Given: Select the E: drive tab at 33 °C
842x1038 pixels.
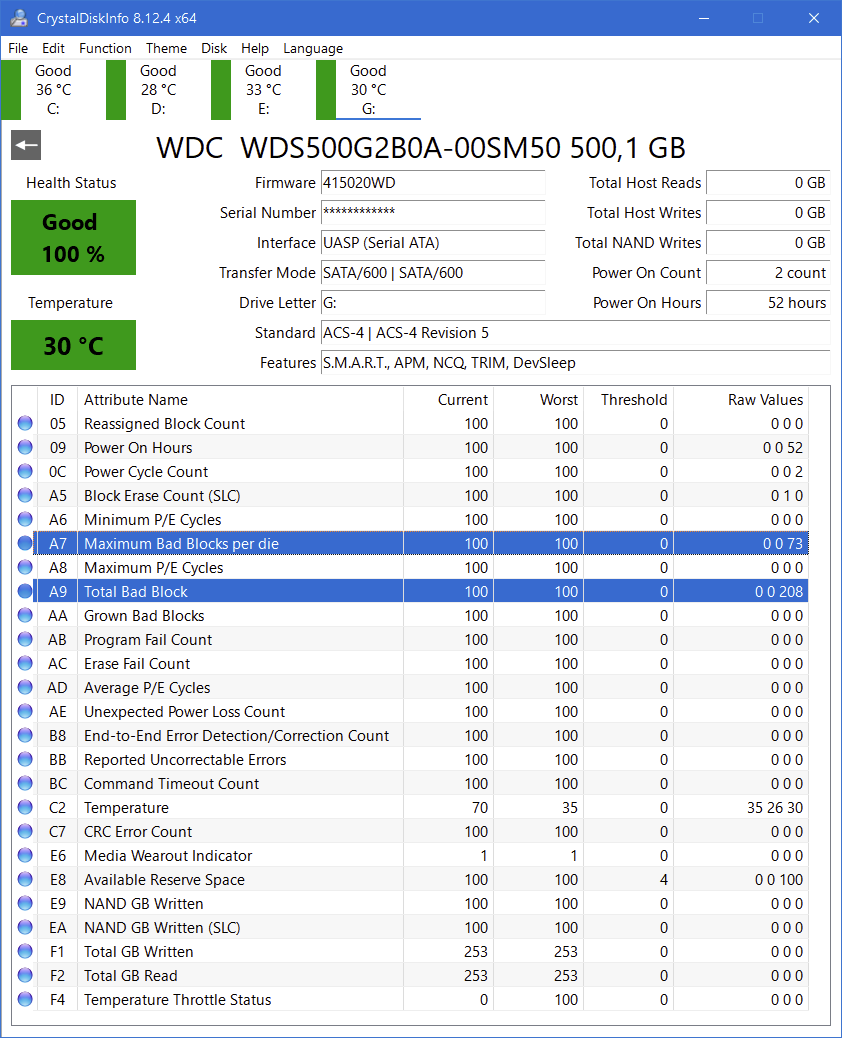Looking at the screenshot, I should [262, 90].
